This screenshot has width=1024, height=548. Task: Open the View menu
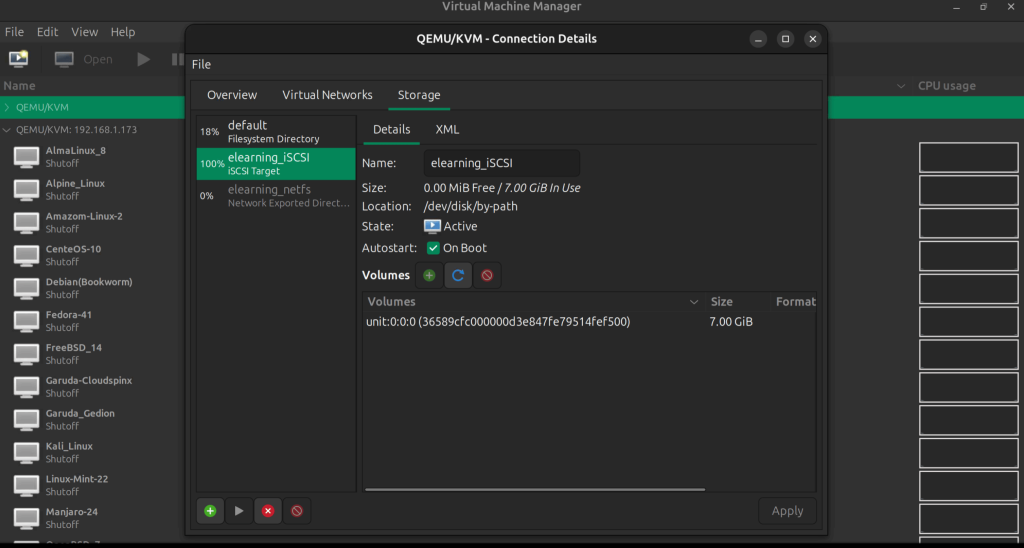(84, 31)
